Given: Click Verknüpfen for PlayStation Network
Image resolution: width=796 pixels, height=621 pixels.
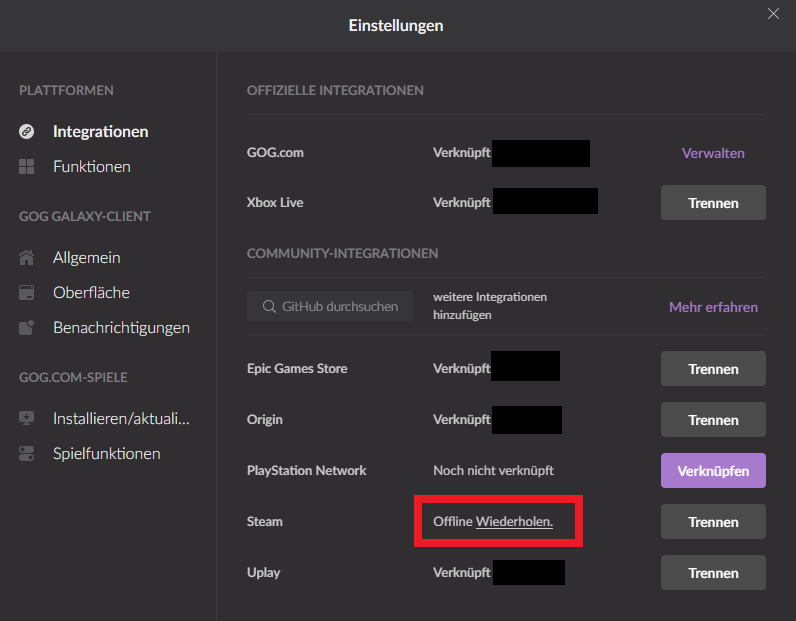Looking at the screenshot, I should [713, 471].
